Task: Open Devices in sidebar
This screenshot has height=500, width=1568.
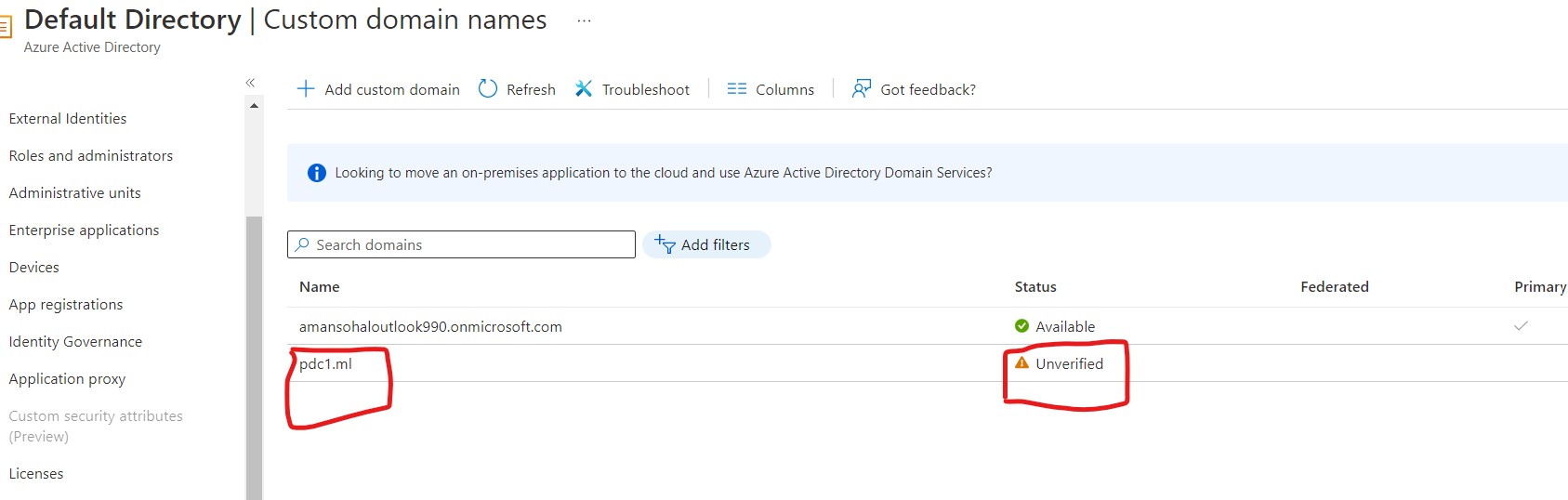Action: click(34, 268)
